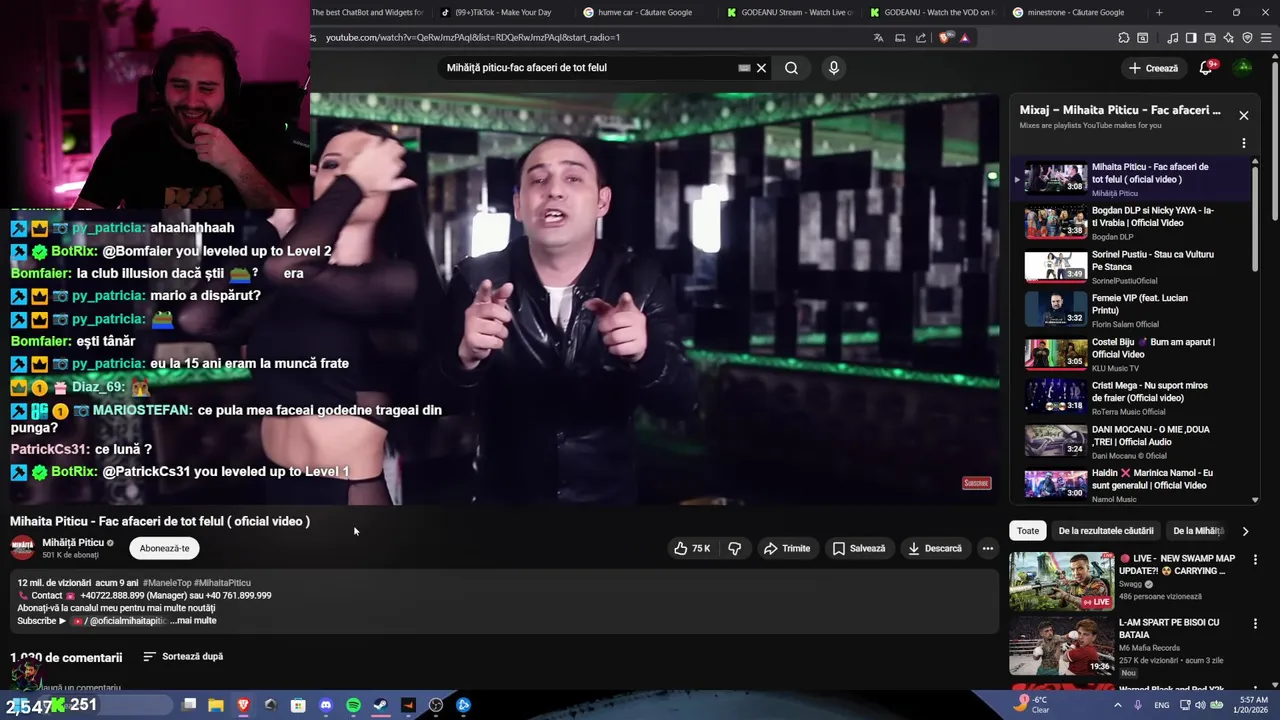Viewport: 1280px width, 720px height.
Task: Click the YouTube search input field
Action: pos(590,68)
